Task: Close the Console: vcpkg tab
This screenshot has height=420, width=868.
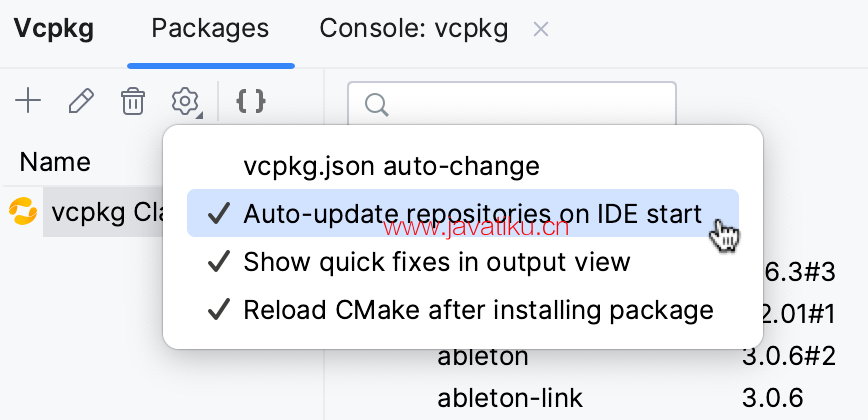Action: pos(540,29)
